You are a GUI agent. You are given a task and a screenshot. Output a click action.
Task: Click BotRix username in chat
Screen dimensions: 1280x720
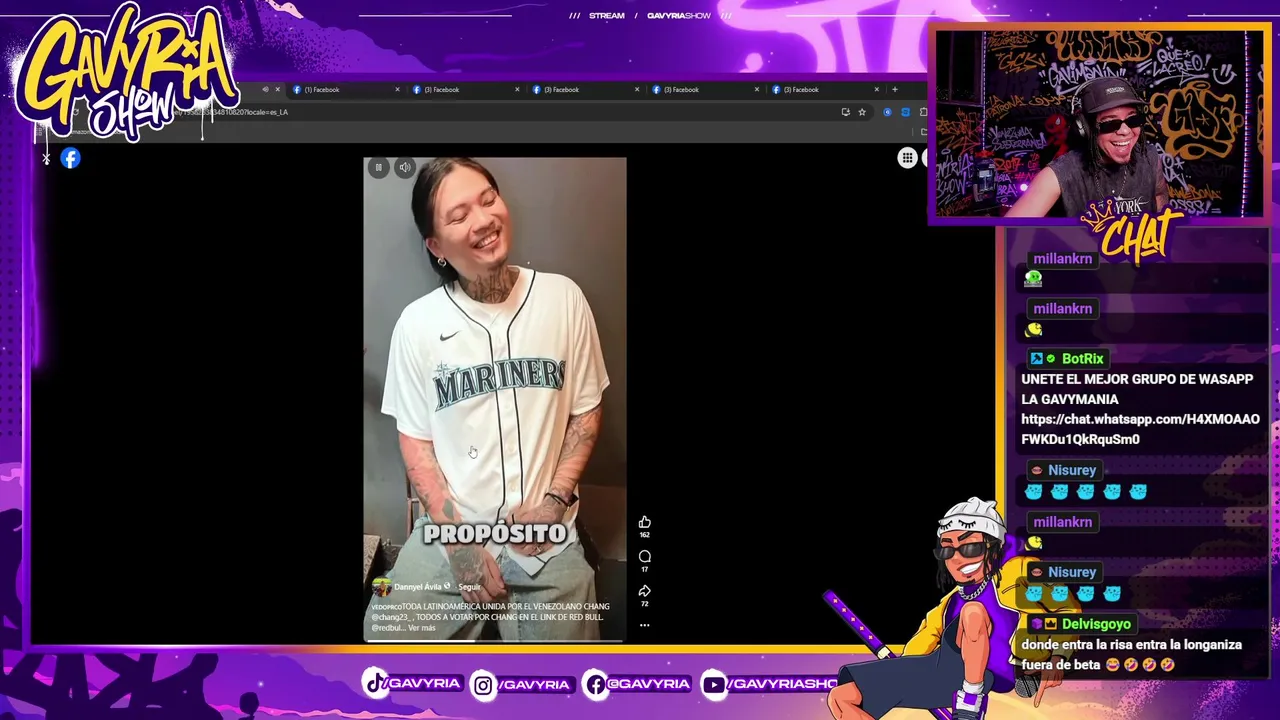1082,359
